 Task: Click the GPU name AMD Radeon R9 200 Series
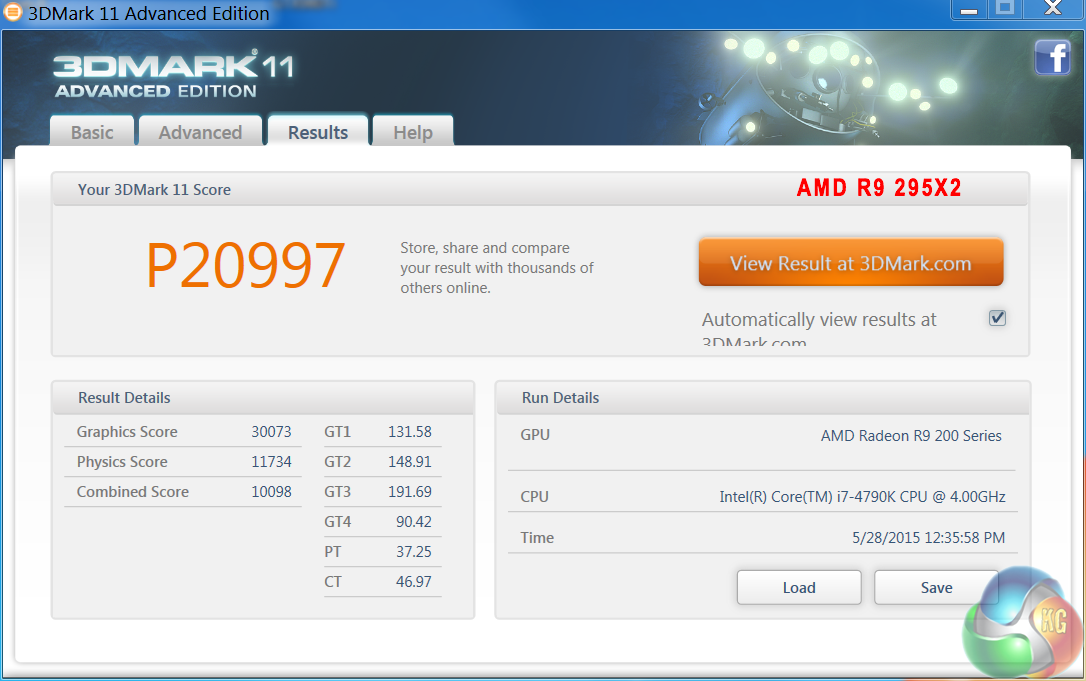point(911,435)
